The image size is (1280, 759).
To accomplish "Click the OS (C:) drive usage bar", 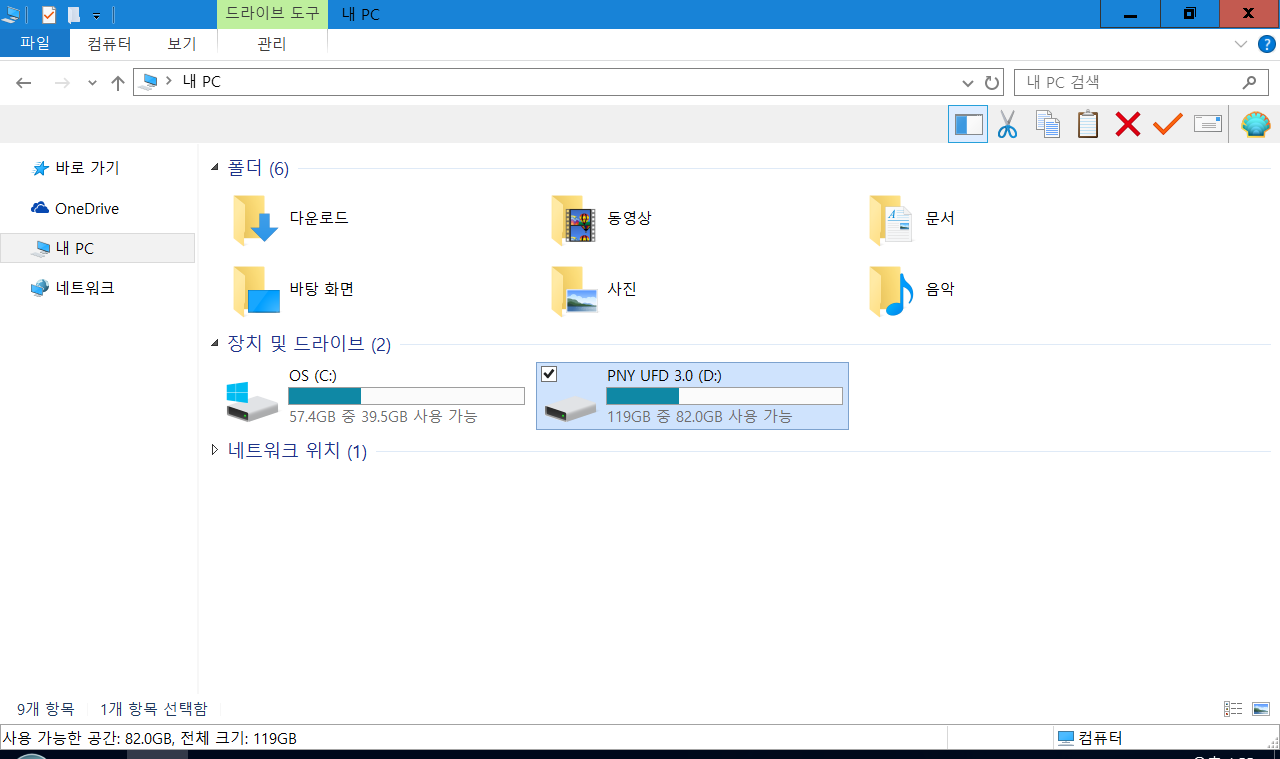I will pyautogui.click(x=406, y=396).
